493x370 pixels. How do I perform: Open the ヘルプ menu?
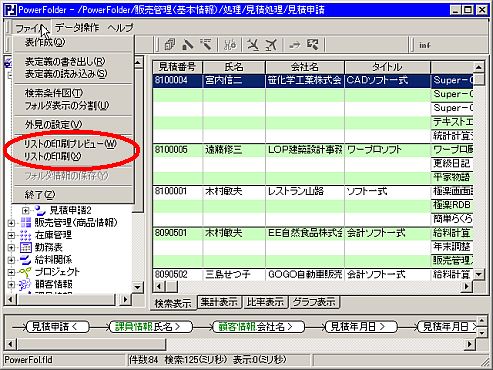point(120,28)
